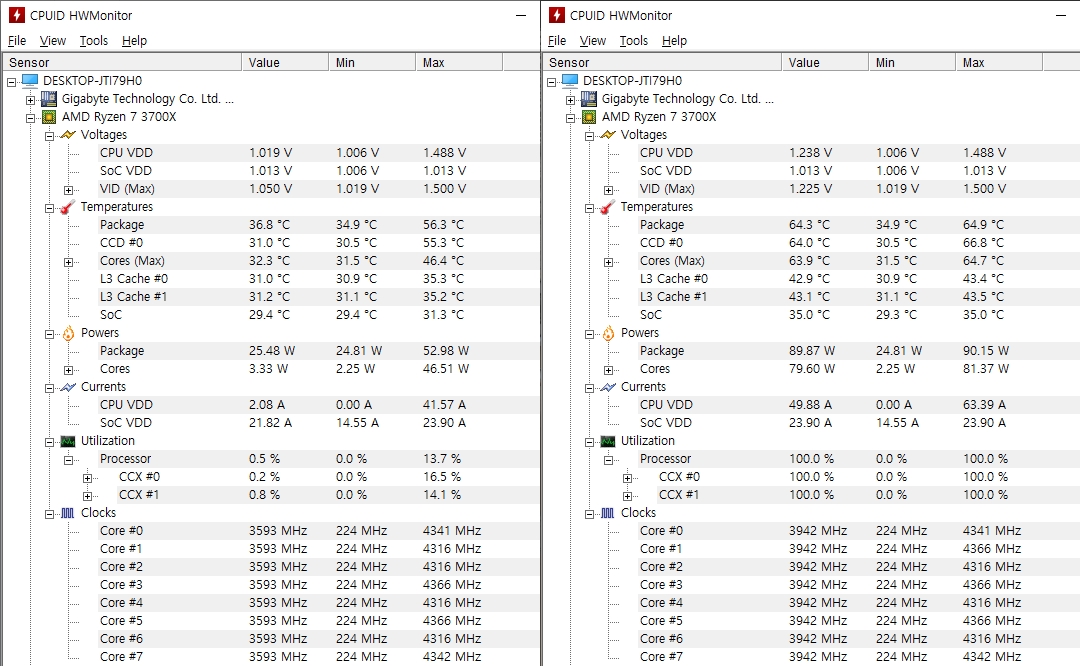1080x666 pixels.
Task: Click the Gigabyte motherboard icon in left window
Action: (49, 98)
